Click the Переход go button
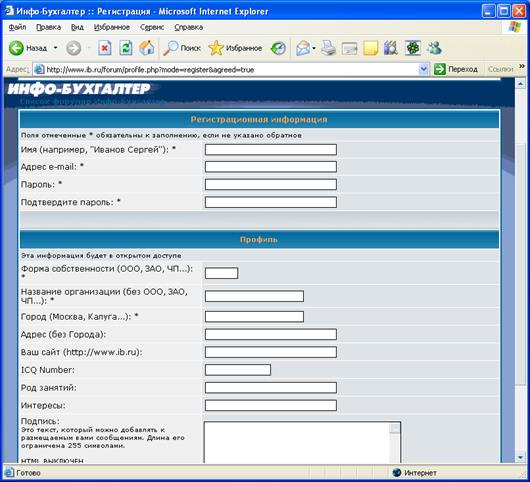This screenshot has width=530, height=482. (456, 69)
